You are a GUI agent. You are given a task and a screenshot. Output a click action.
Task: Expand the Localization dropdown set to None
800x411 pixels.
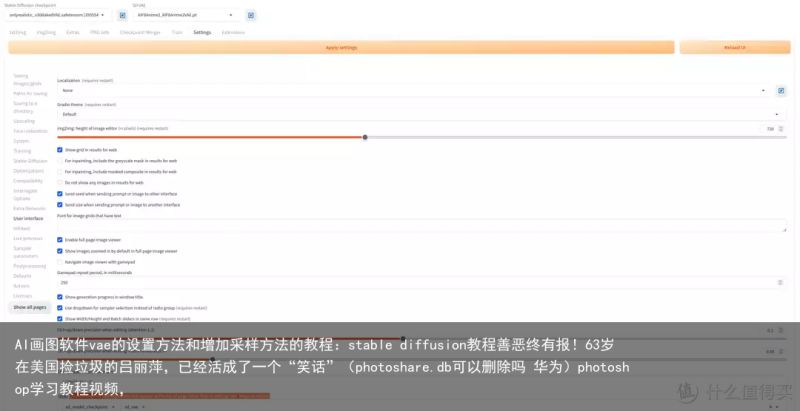pyautogui.click(x=413, y=91)
